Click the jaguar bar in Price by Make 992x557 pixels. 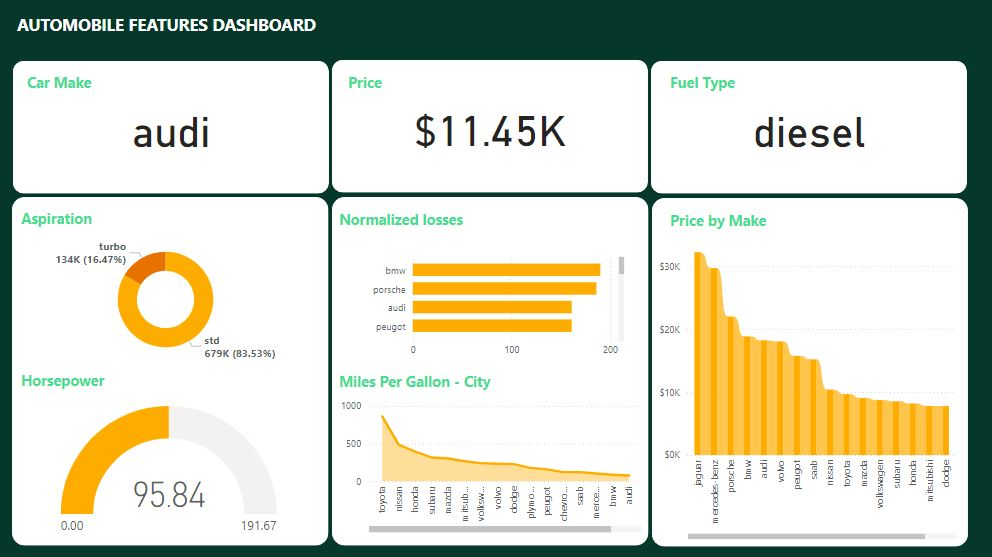pos(698,353)
